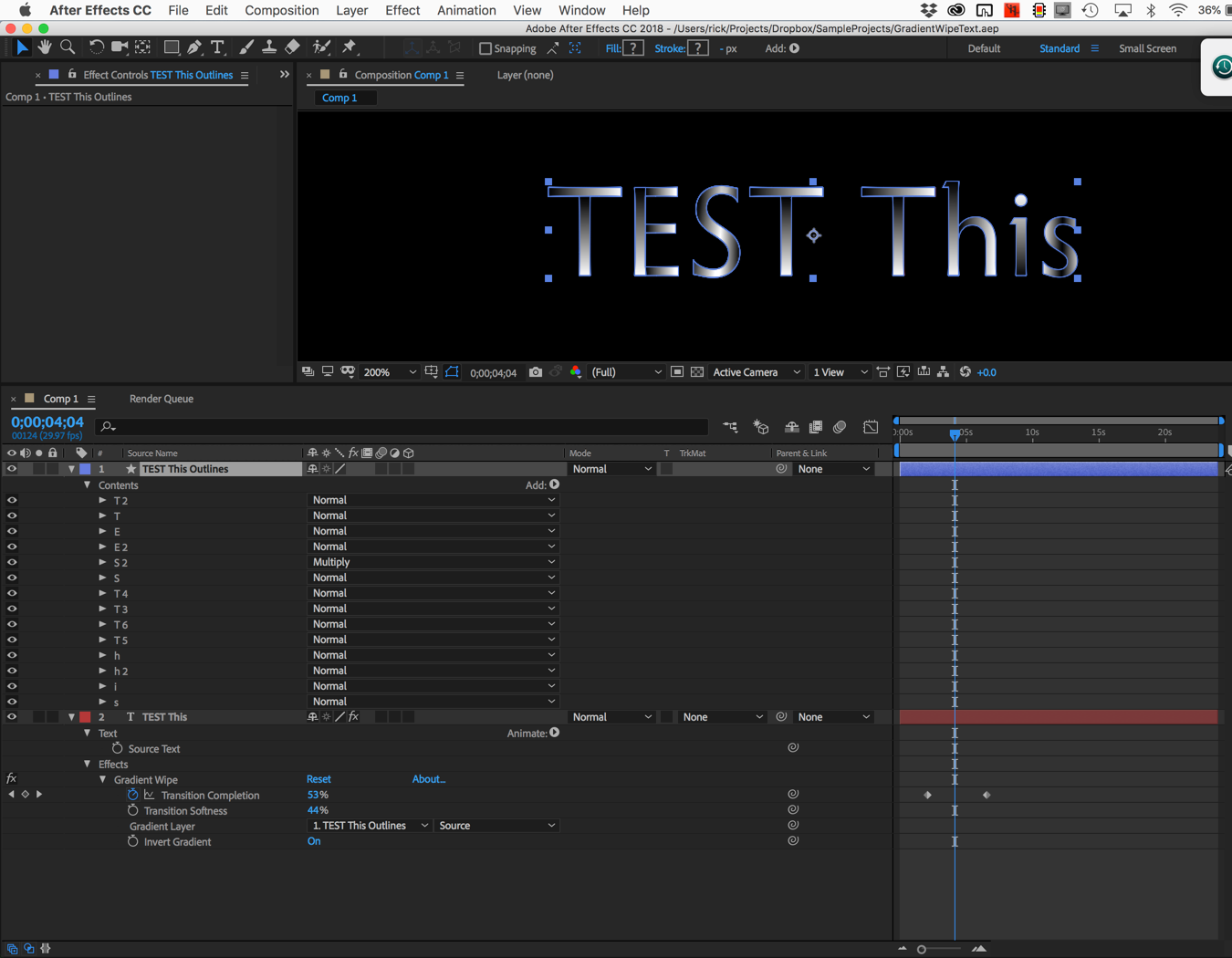Hide the S 2 shape group
The image size is (1232, 958).
point(12,562)
